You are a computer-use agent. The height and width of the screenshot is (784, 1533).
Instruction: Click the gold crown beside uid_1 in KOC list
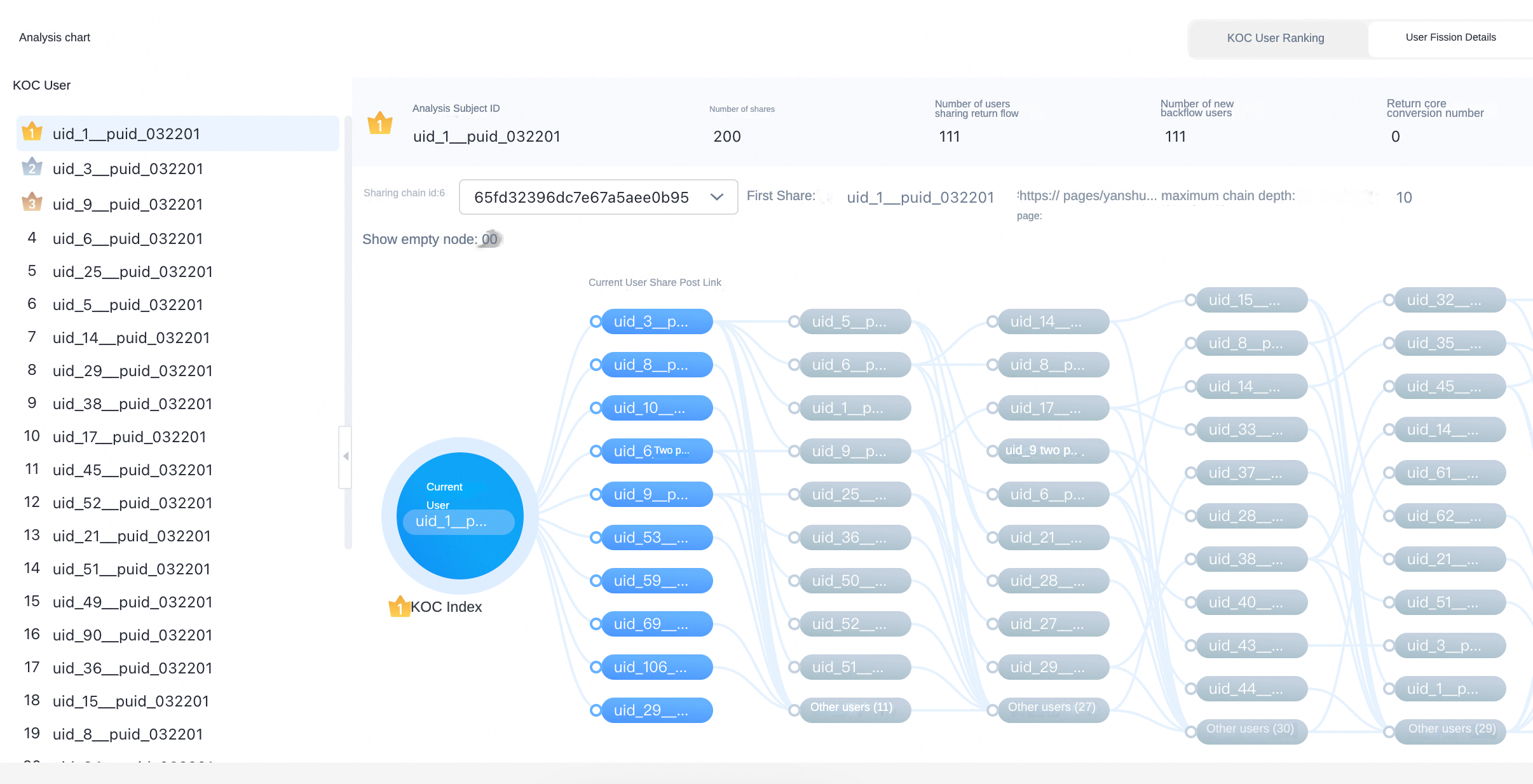(x=32, y=132)
